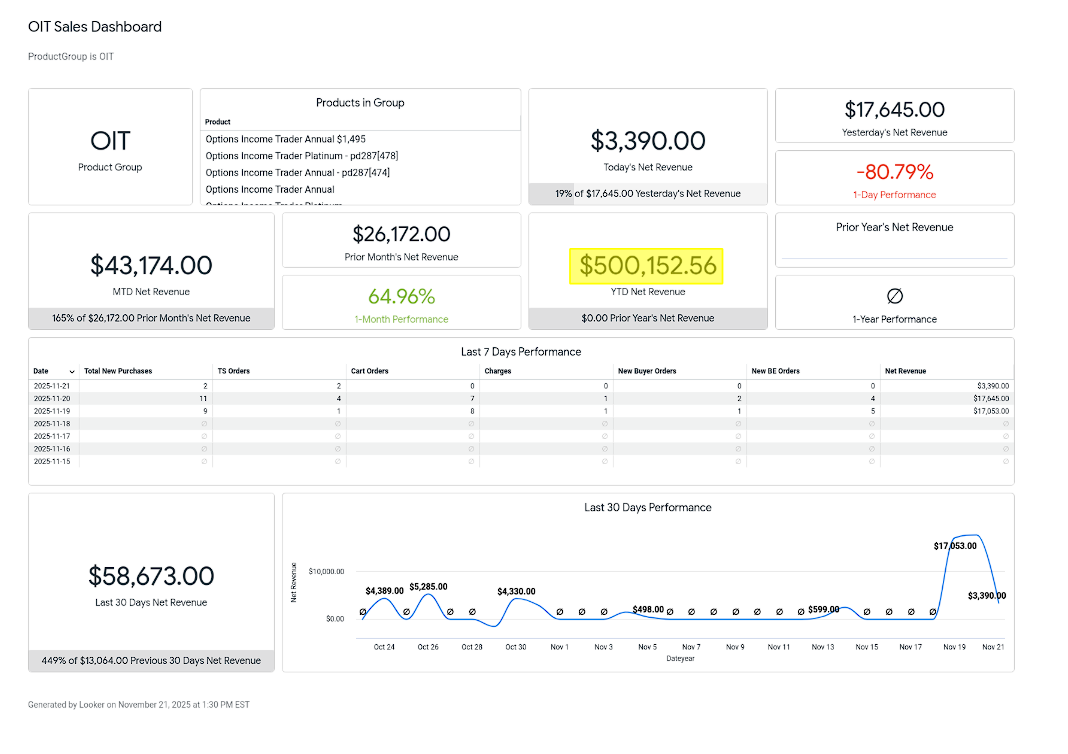This screenshot has width=1068, height=754.
Task: Click the $4,389.00 chart label near Oct 24
Action: (384, 592)
